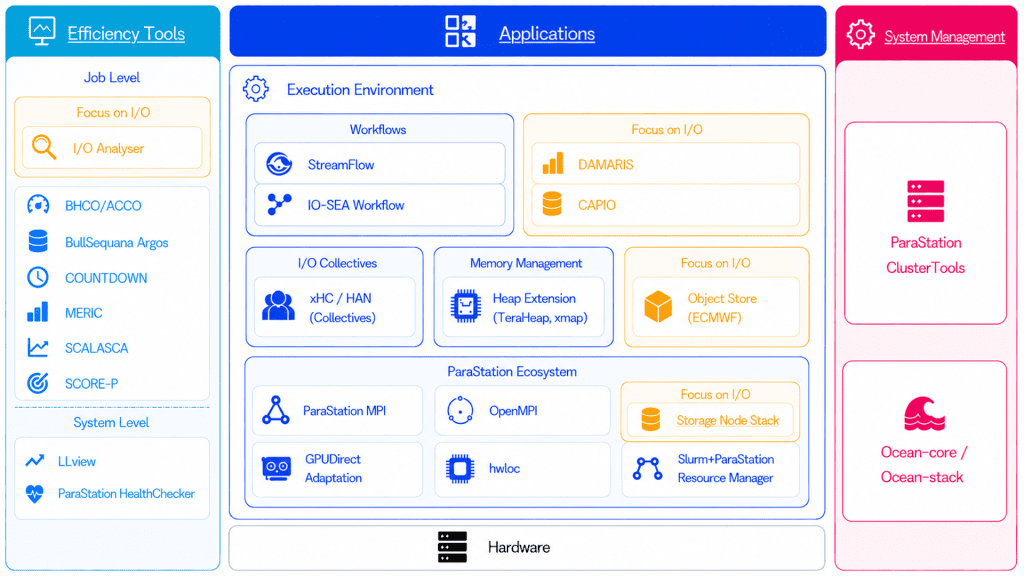
Task: Click the Applications grid icon
Action: pyautogui.click(x=460, y=31)
